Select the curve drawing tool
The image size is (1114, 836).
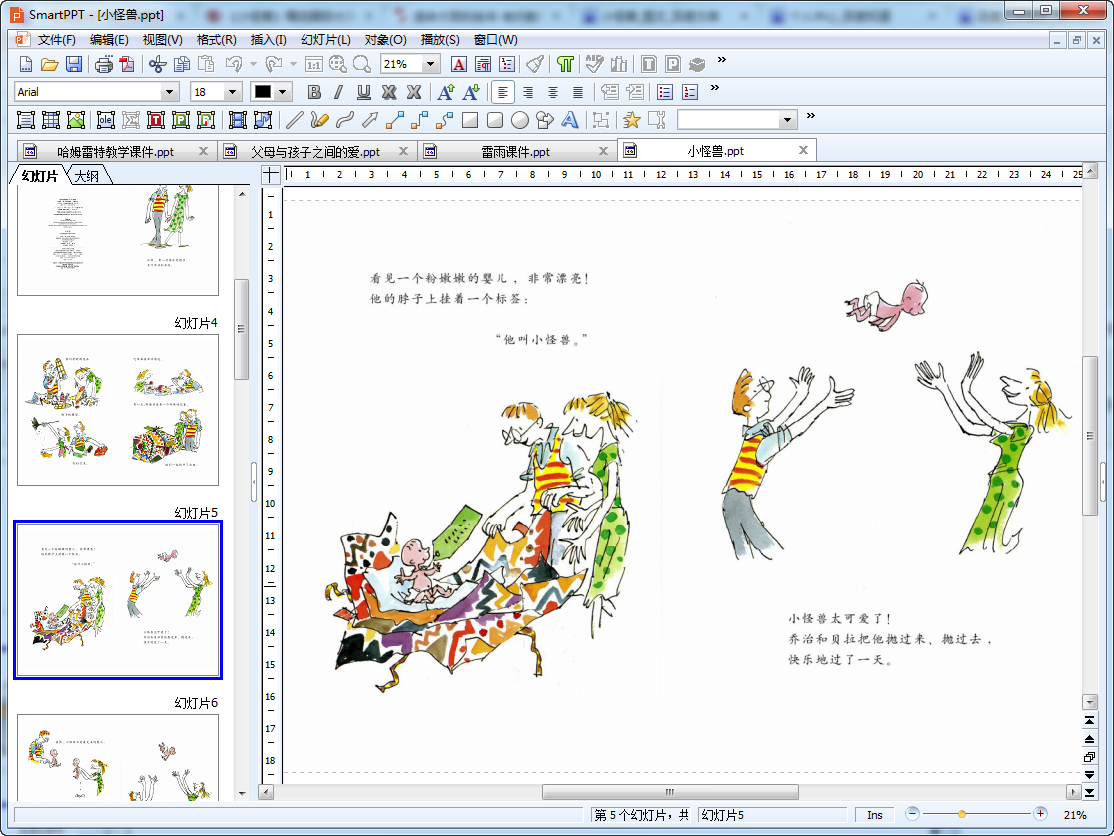point(345,120)
